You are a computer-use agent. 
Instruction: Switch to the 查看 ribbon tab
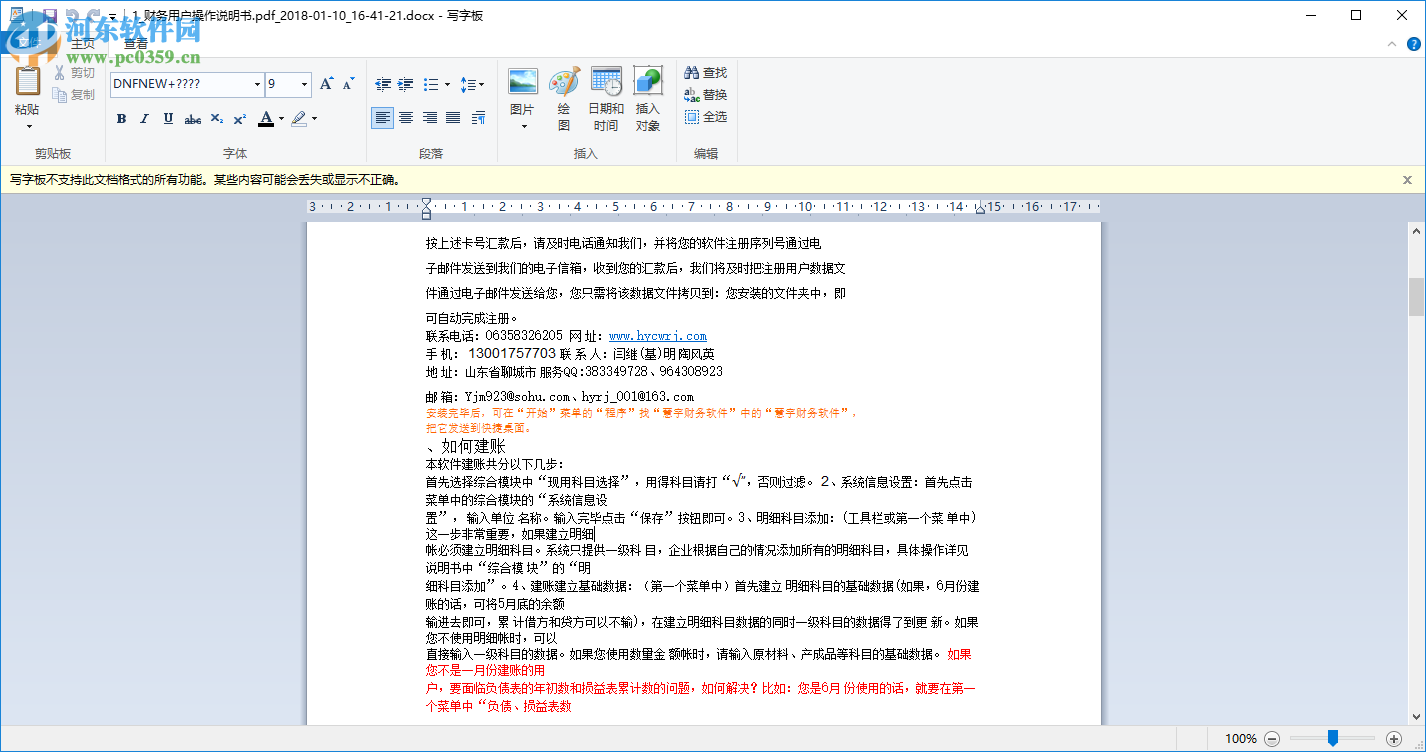coord(135,43)
